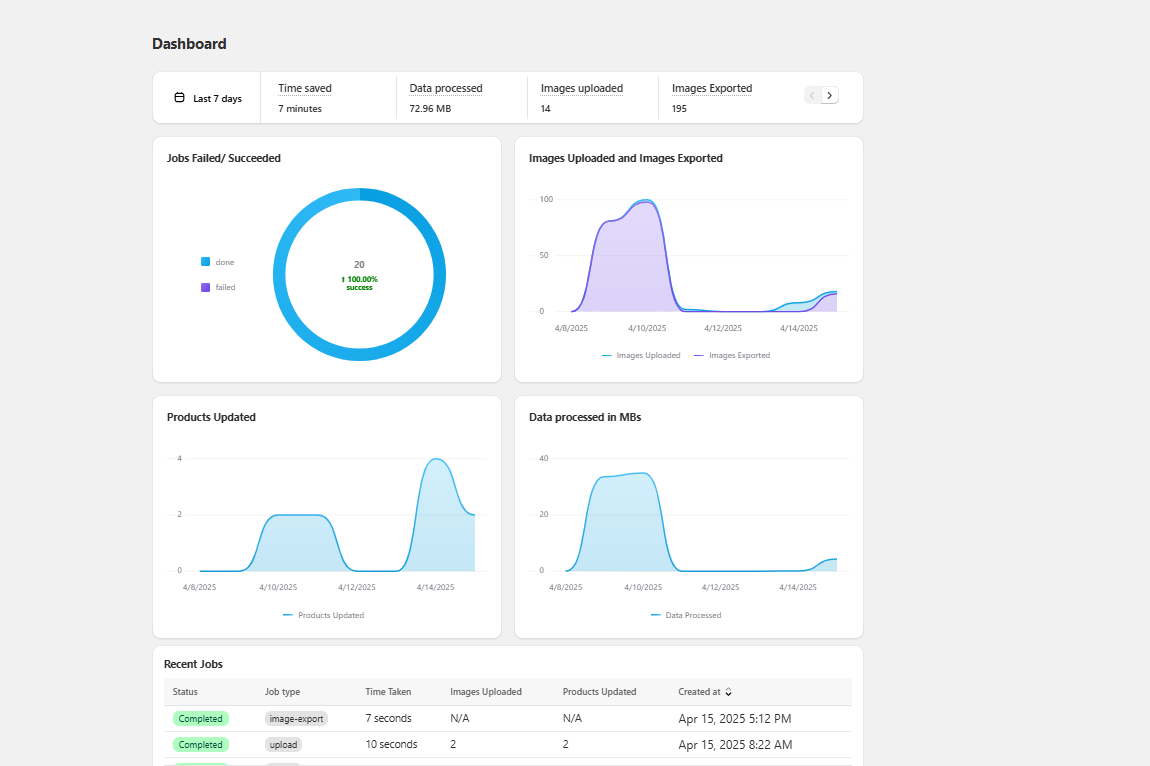1150x766 pixels.
Task: Click the Apr 15, 2025 5:12 PM timestamp
Action: (x=735, y=718)
